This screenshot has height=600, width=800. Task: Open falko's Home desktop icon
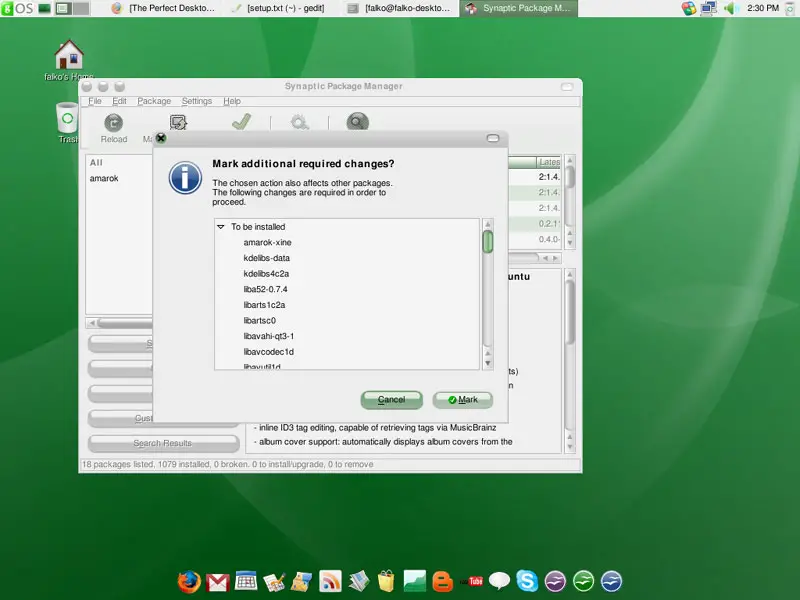69,55
